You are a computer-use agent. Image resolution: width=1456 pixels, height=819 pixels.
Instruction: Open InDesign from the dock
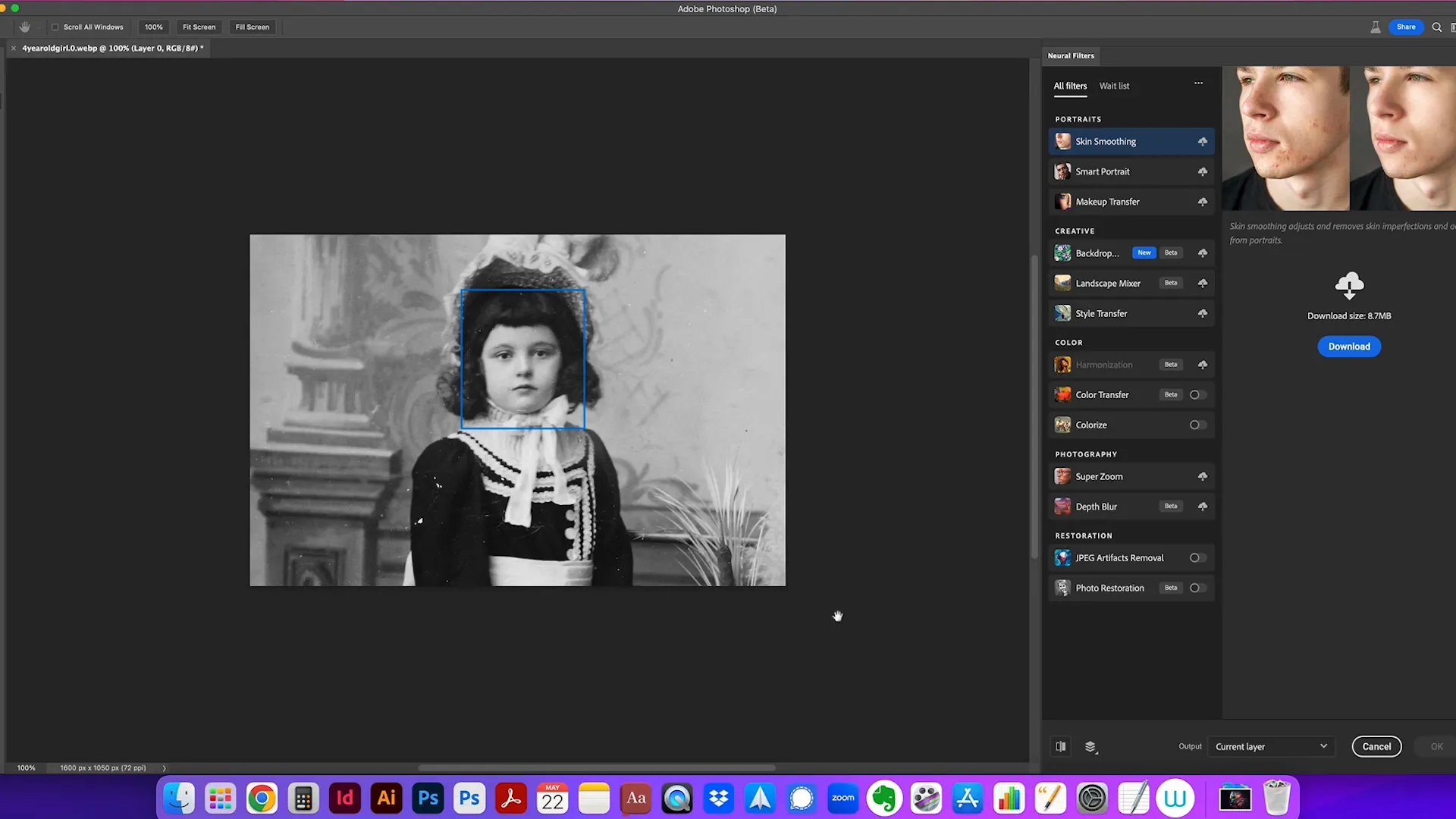(x=344, y=799)
